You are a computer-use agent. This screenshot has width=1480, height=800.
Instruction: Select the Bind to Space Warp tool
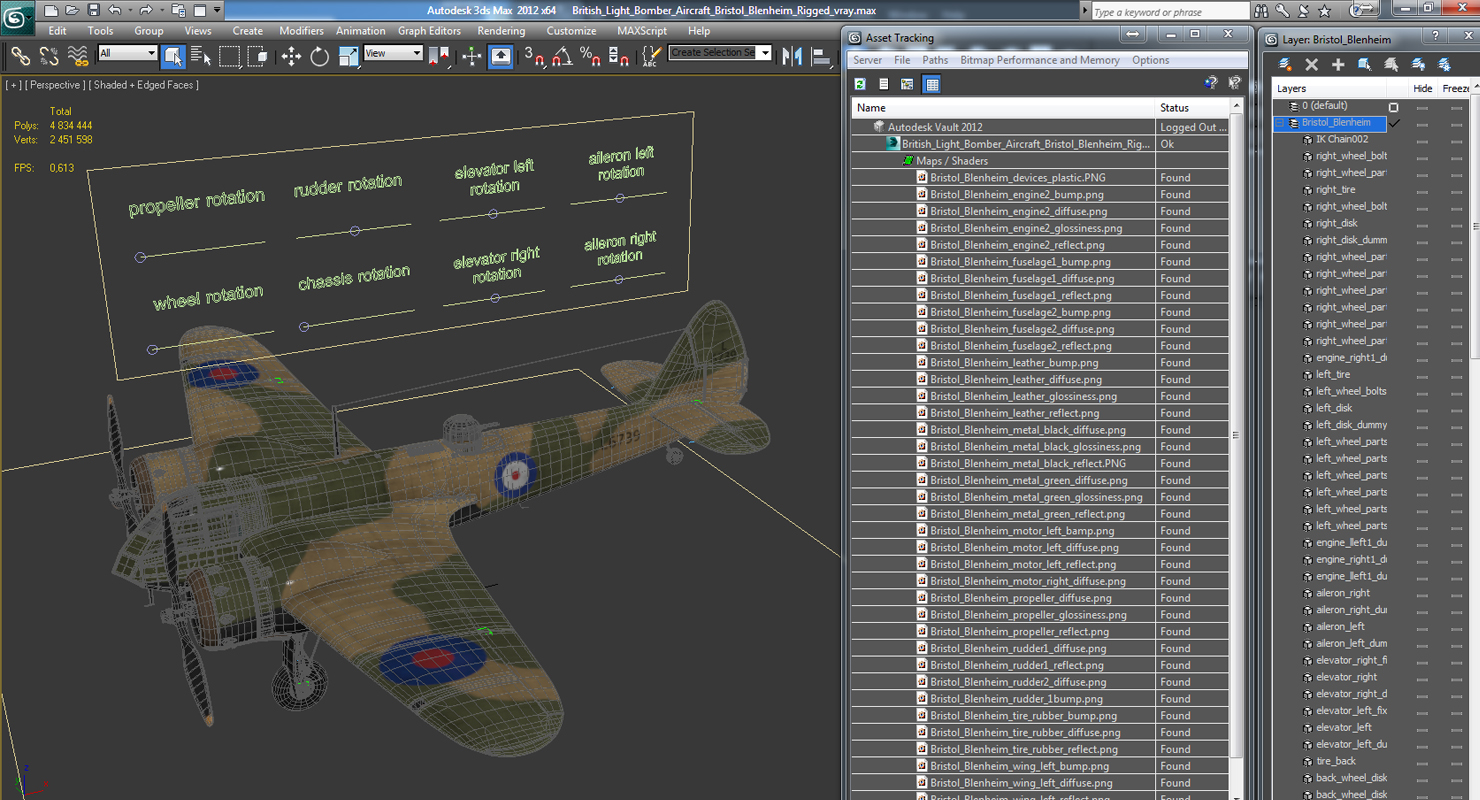click(78, 56)
